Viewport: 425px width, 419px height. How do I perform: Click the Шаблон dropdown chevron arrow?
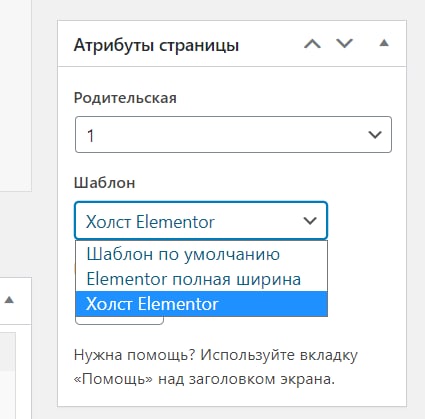310,221
